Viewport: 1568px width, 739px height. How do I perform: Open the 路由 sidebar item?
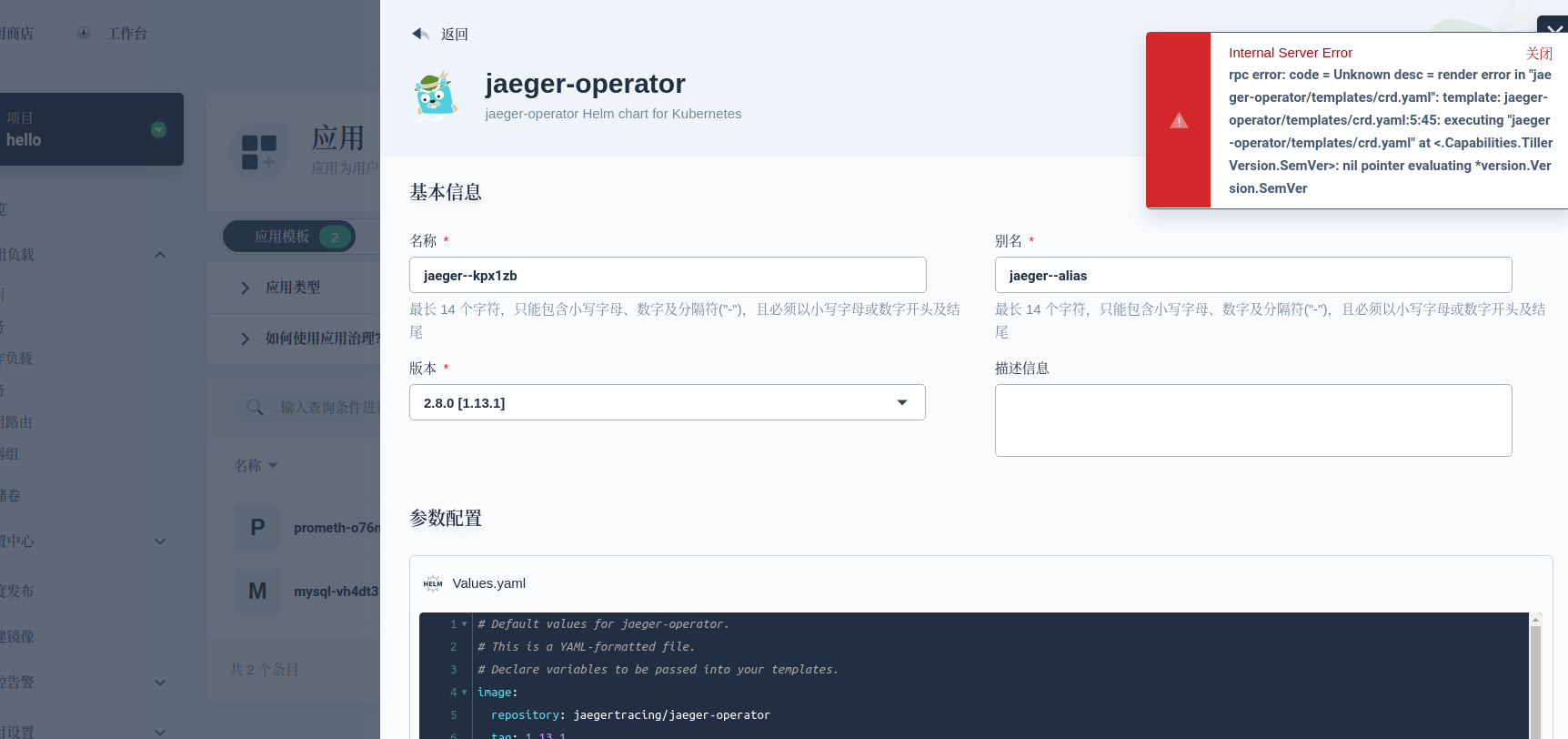(16, 422)
